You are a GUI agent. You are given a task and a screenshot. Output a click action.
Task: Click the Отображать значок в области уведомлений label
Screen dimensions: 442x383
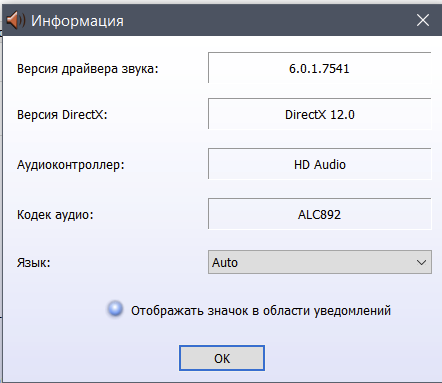[x=261, y=311]
